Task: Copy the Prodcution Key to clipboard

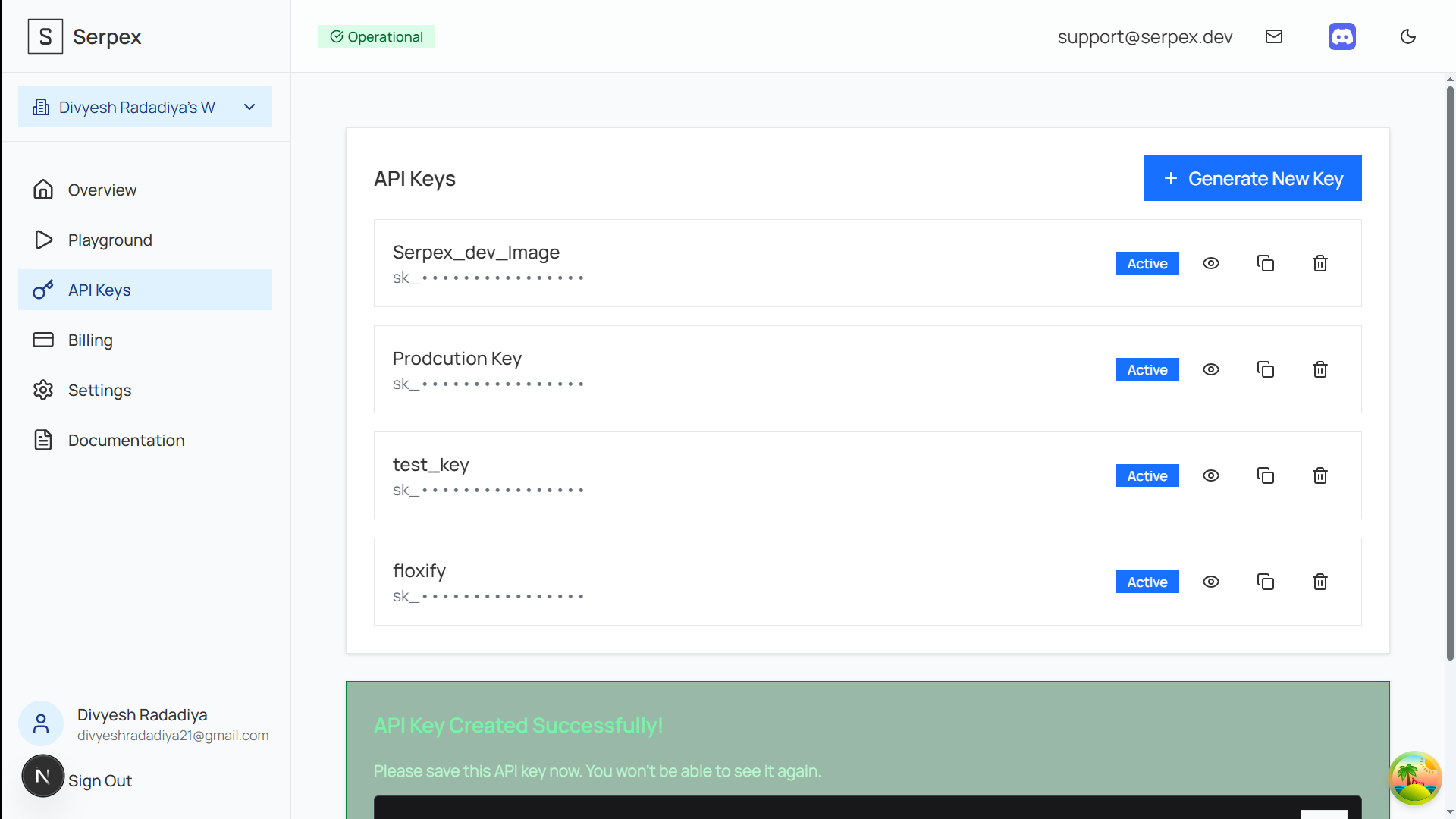Action: 1266,369
